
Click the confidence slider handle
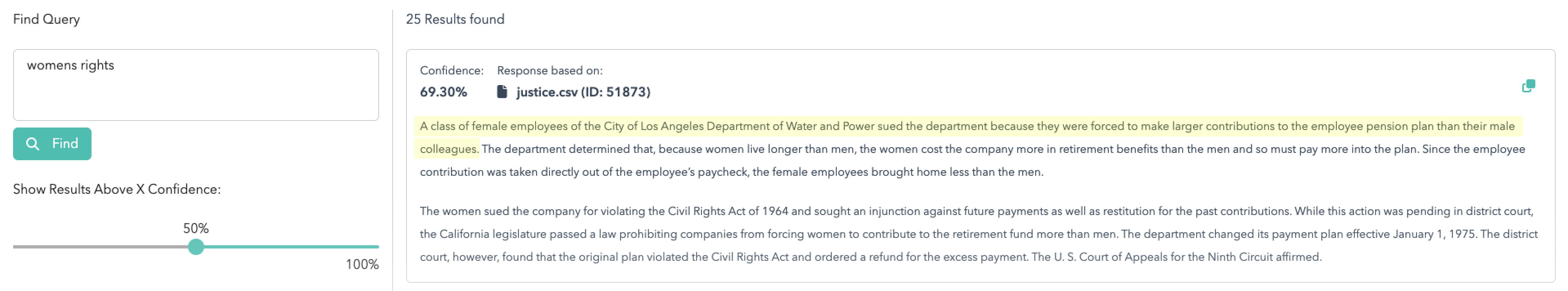(196, 247)
